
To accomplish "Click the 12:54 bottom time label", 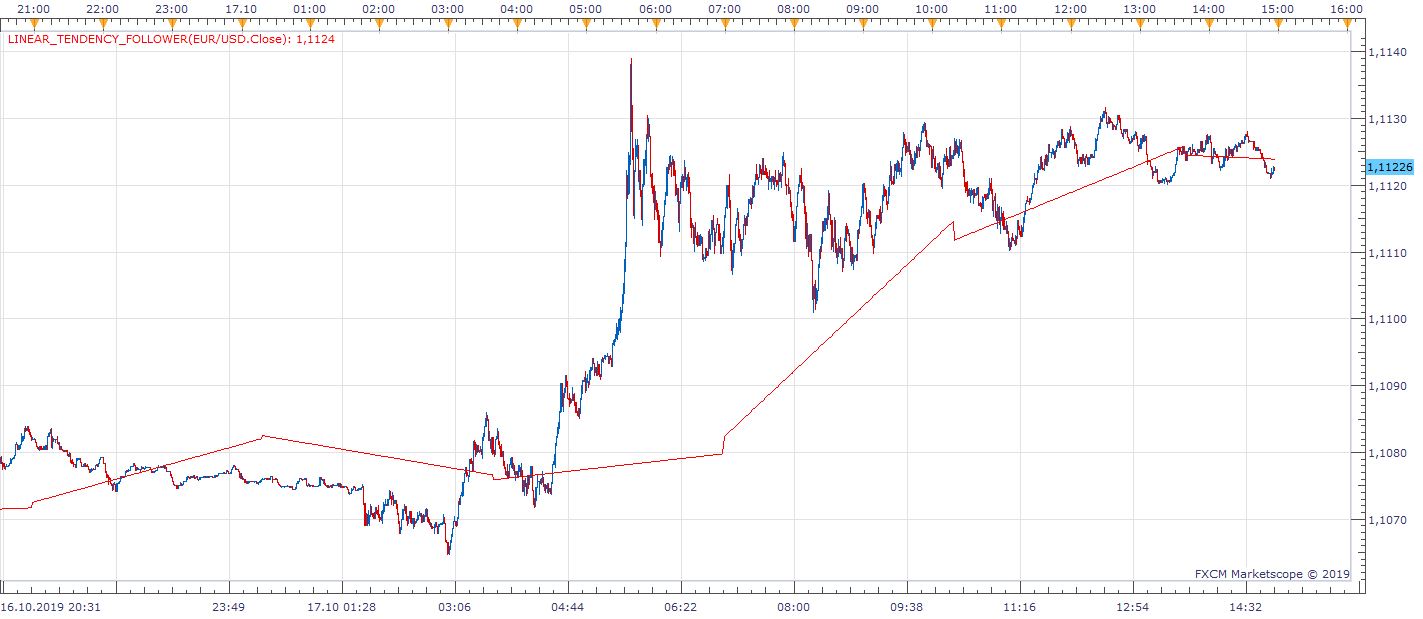I will coord(1132,606).
